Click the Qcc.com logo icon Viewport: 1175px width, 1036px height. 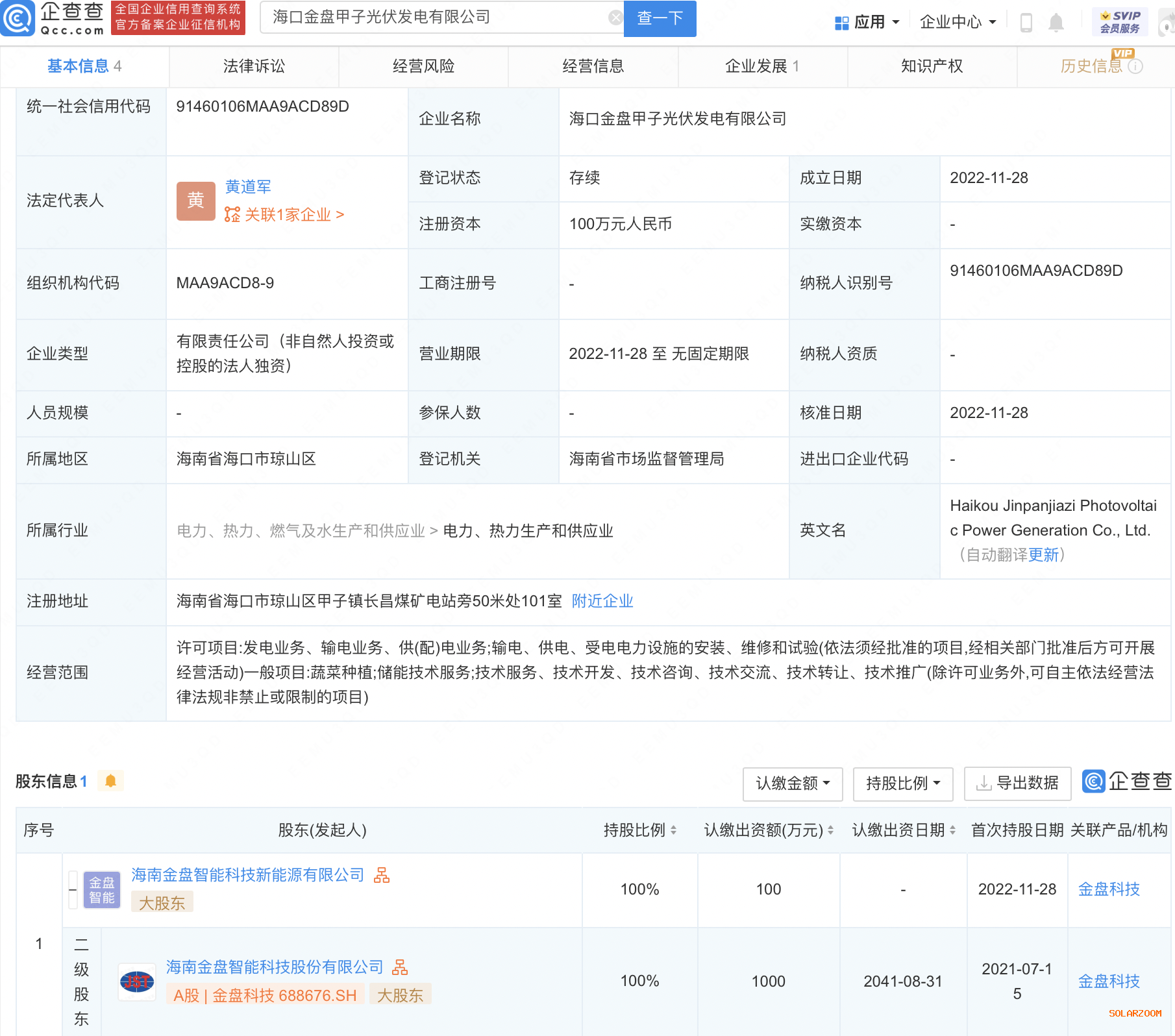click(x=18, y=18)
